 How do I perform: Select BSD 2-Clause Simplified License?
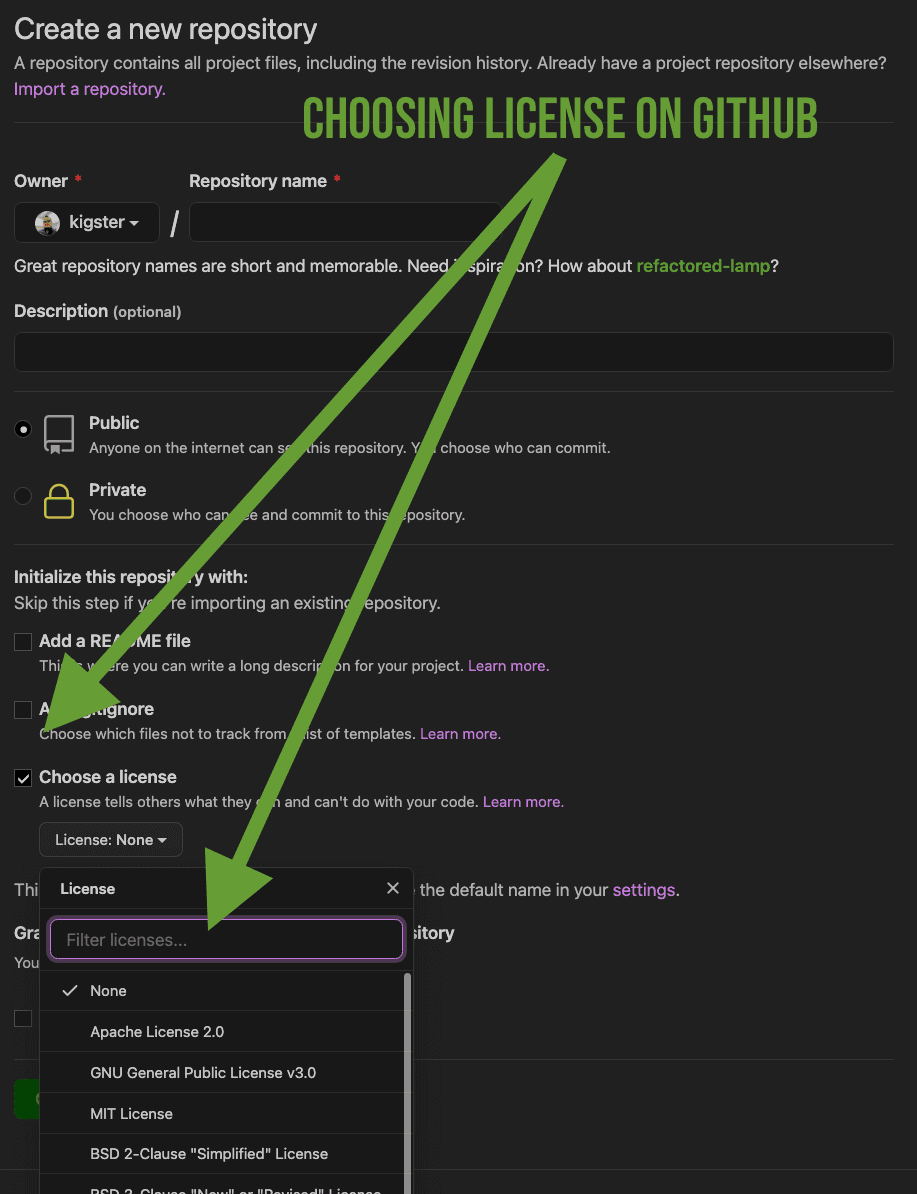tap(209, 1153)
